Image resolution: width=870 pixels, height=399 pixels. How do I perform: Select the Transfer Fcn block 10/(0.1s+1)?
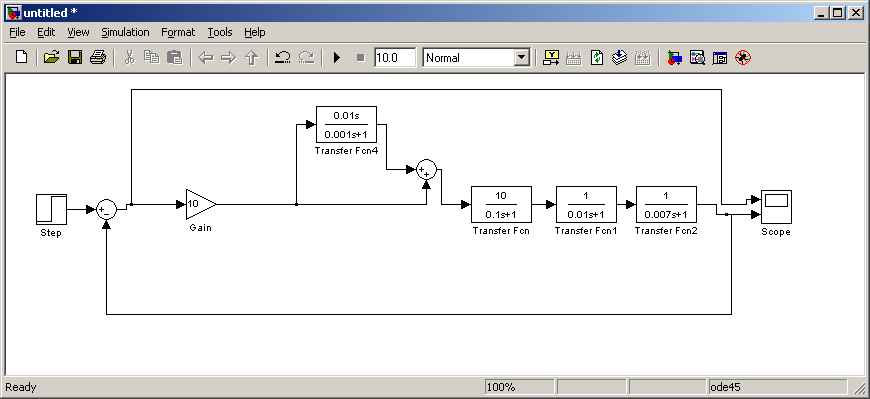click(501, 204)
